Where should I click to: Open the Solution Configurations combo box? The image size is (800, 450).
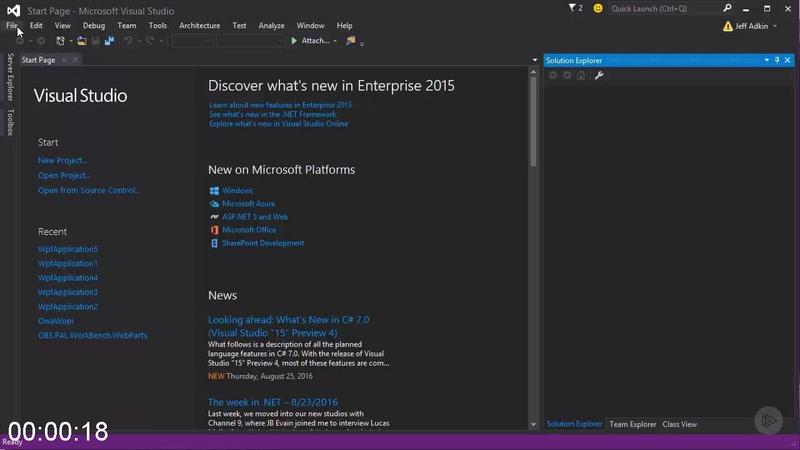click(x=192, y=41)
